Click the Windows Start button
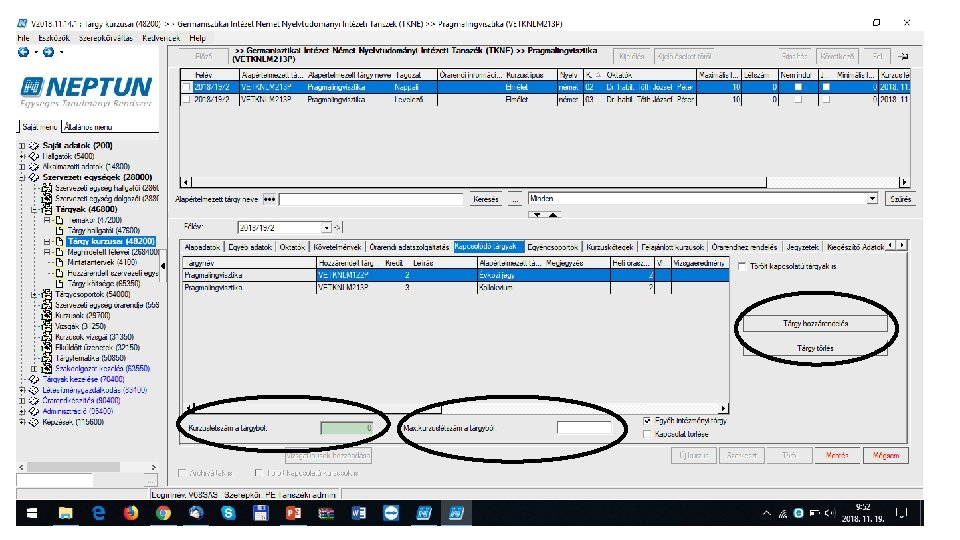 coord(32,513)
